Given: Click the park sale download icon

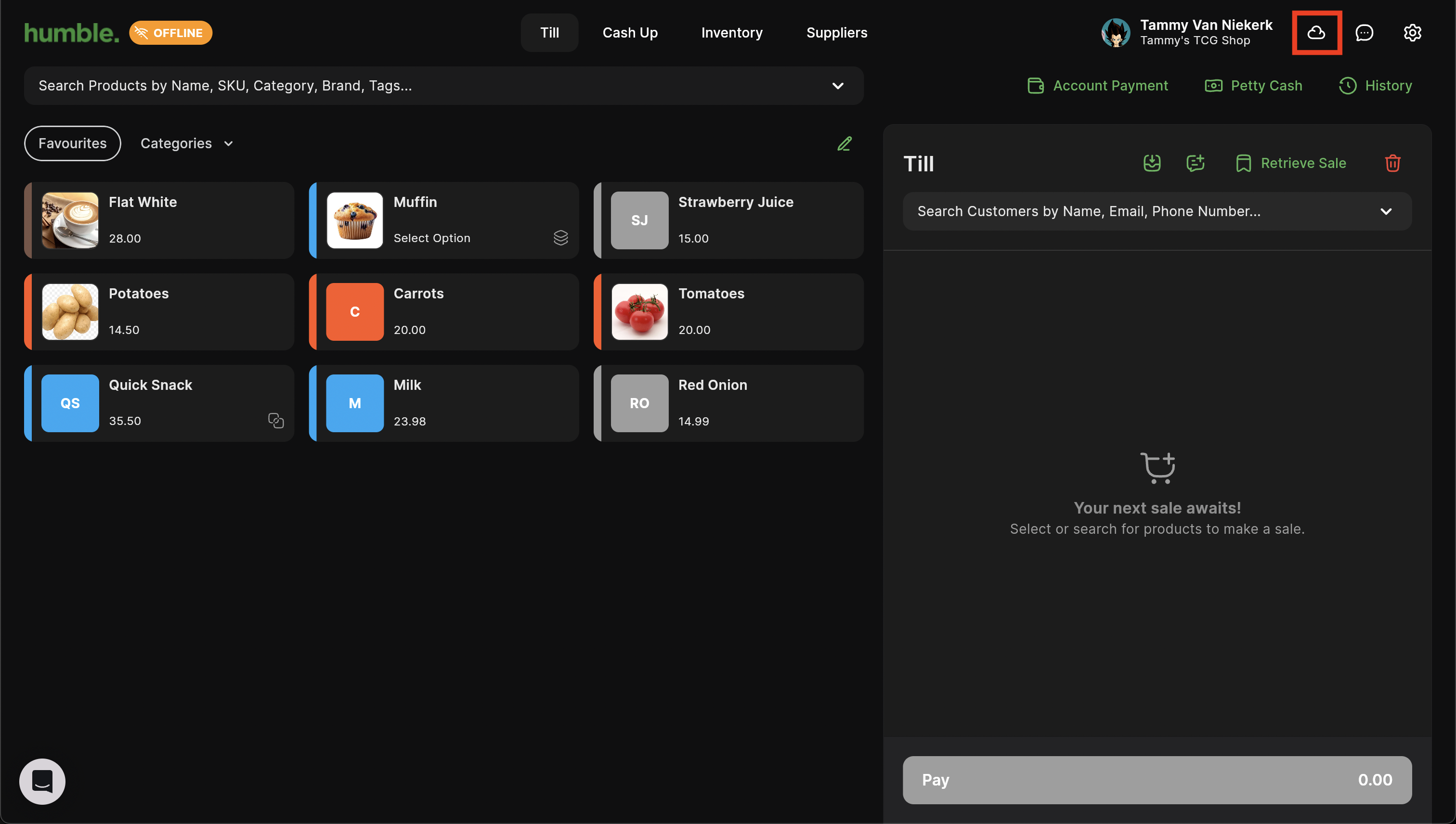Looking at the screenshot, I should (x=1151, y=163).
